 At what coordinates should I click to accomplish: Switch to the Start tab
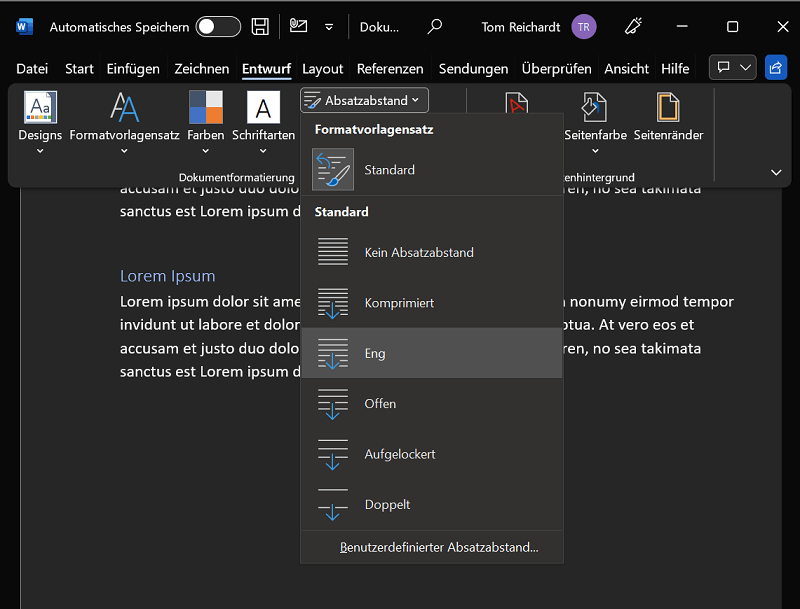(x=79, y=68)
